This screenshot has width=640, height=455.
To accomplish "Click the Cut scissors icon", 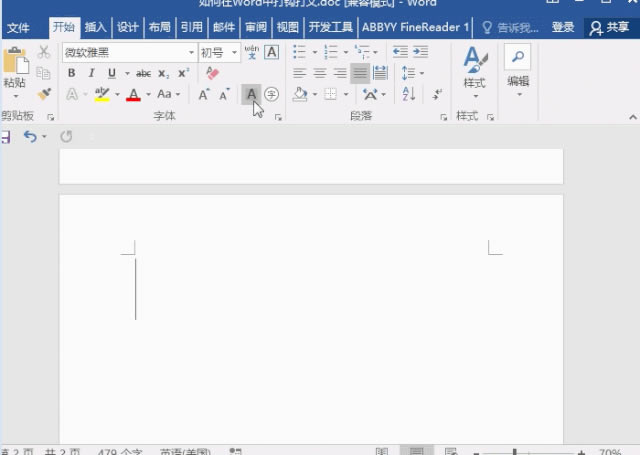I will point(43,52).
